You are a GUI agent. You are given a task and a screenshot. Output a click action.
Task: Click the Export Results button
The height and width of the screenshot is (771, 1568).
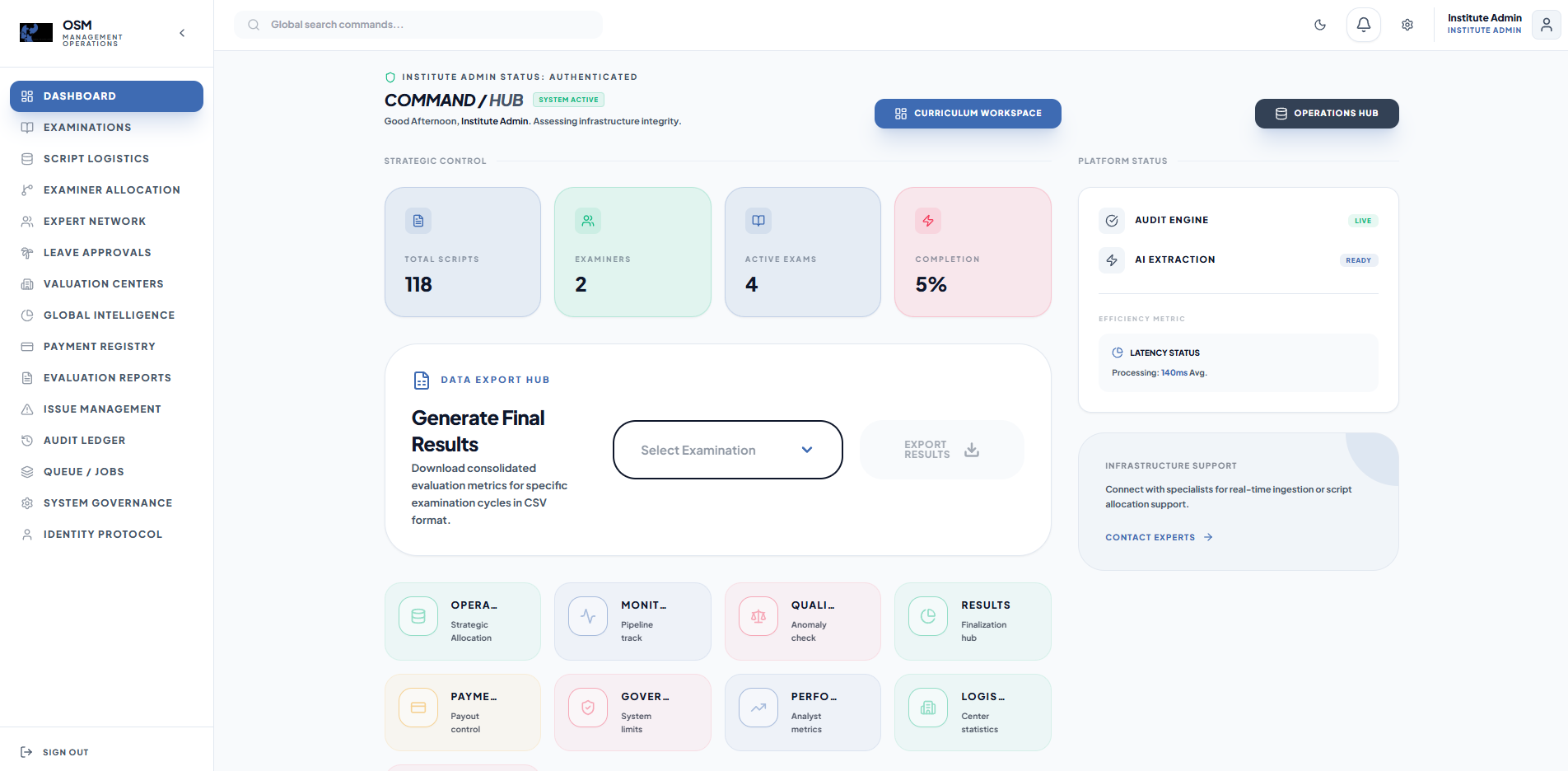pos(942,450)
